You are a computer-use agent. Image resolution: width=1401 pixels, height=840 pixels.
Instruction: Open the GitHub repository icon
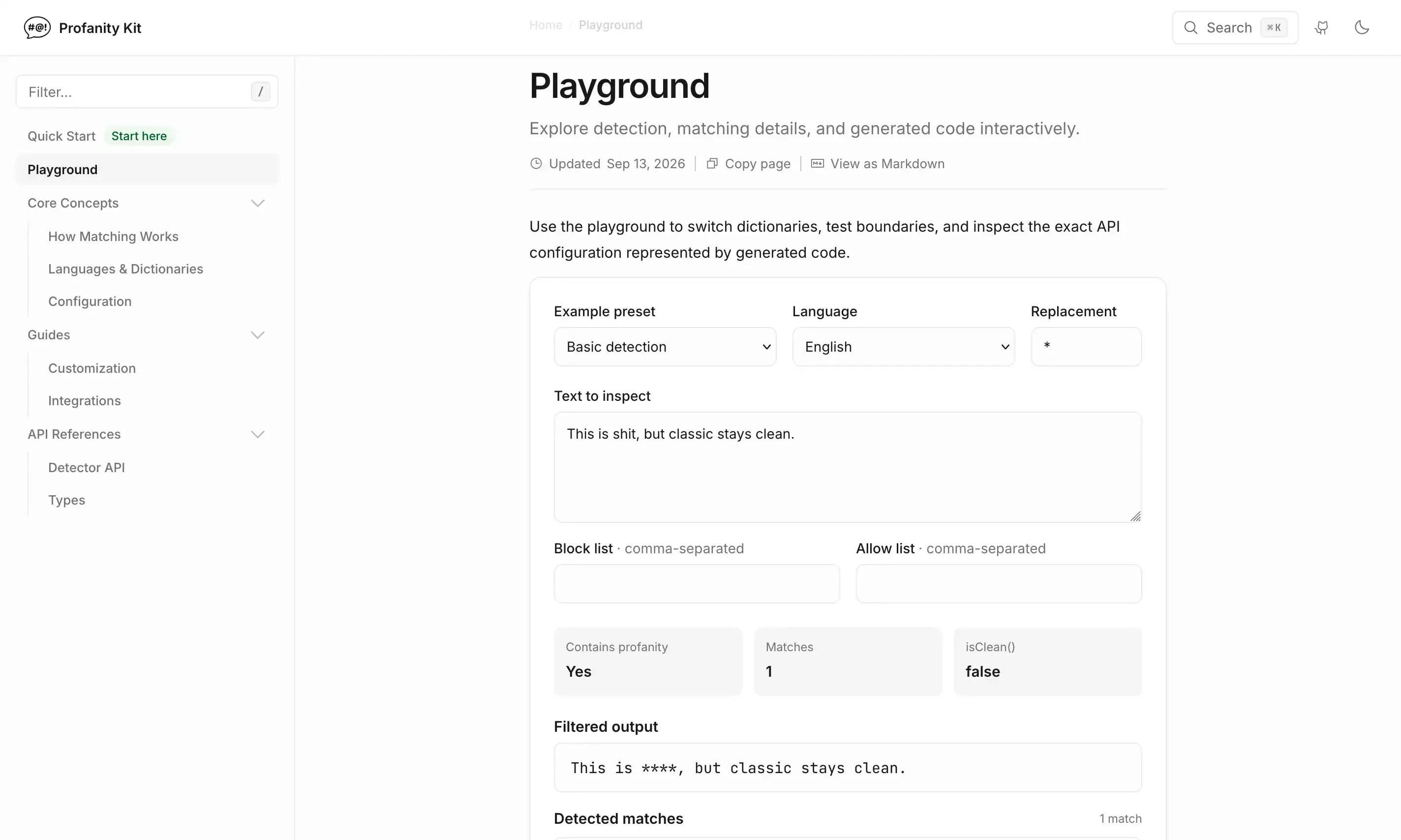pos(1322,28)
